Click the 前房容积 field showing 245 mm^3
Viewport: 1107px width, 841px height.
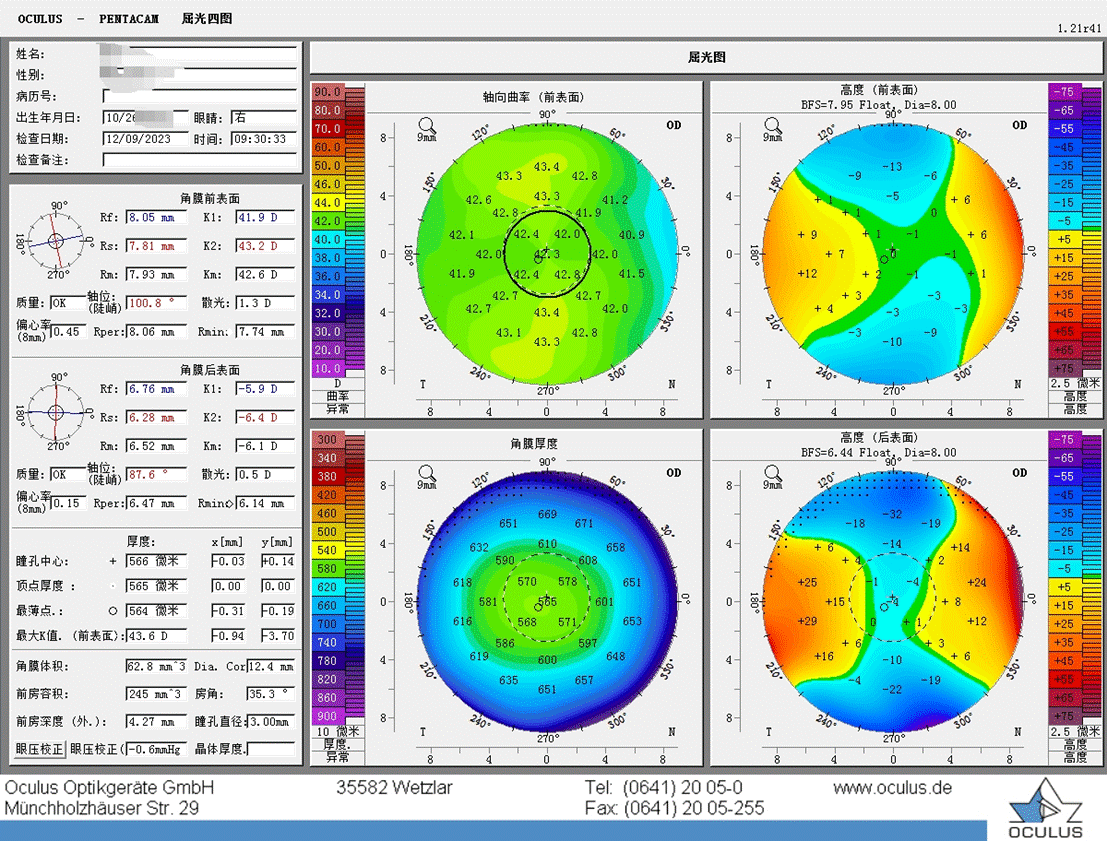pyautogui.click(x=157, y=694)
